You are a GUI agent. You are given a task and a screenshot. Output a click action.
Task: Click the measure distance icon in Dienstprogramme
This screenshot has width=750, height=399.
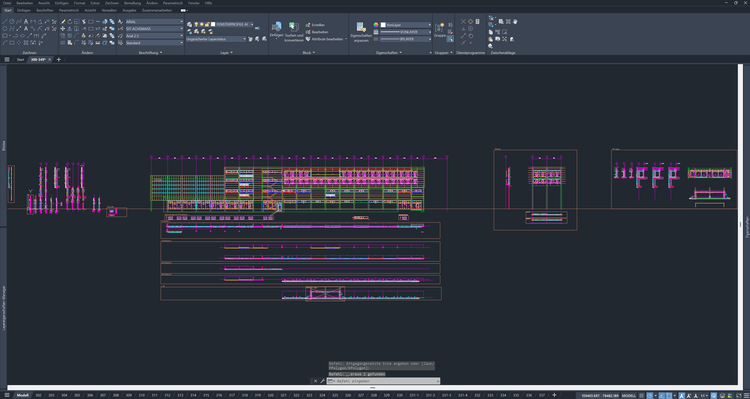coord(463,36)
